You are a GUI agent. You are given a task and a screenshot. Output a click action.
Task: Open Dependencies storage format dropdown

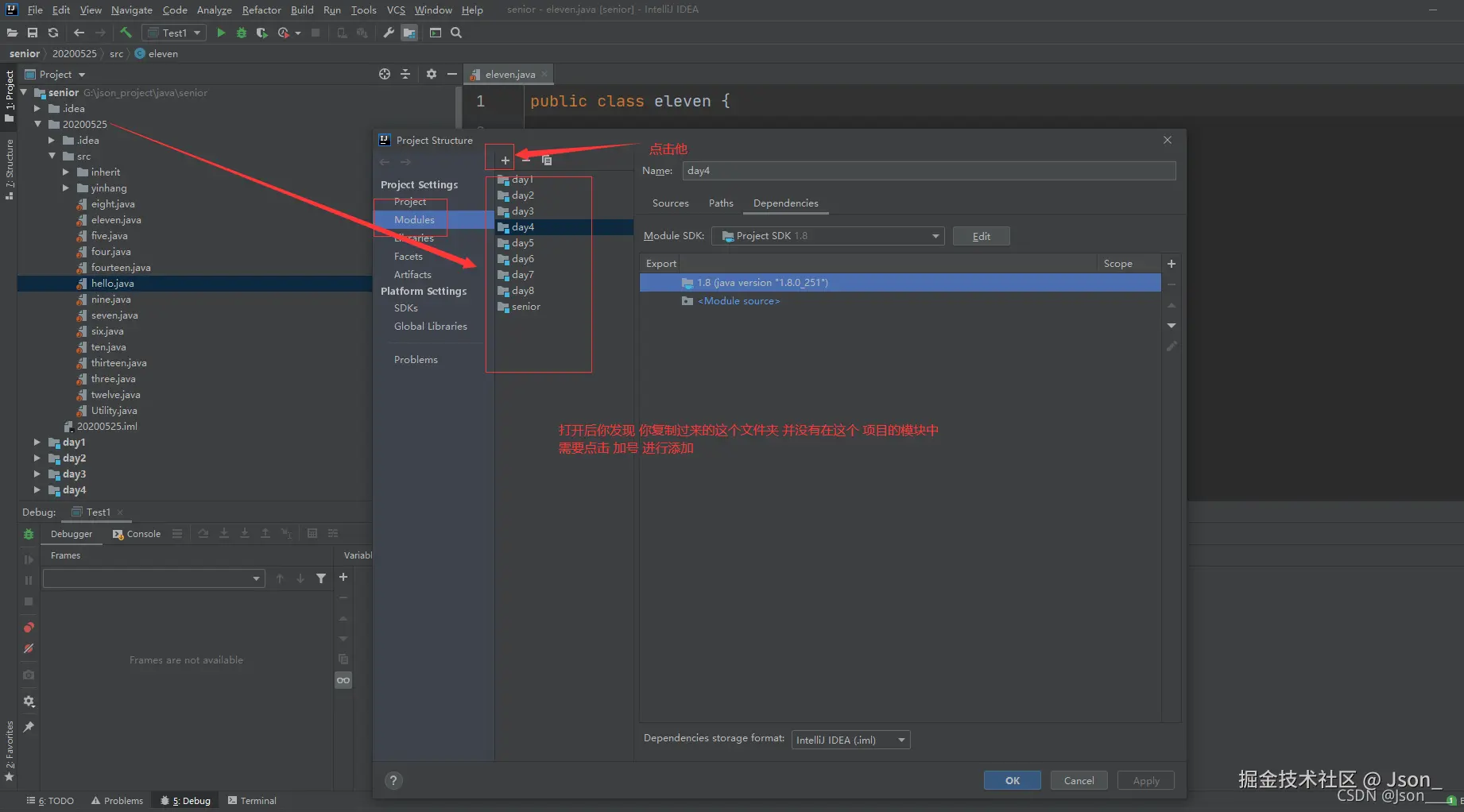tap(850, 740)
